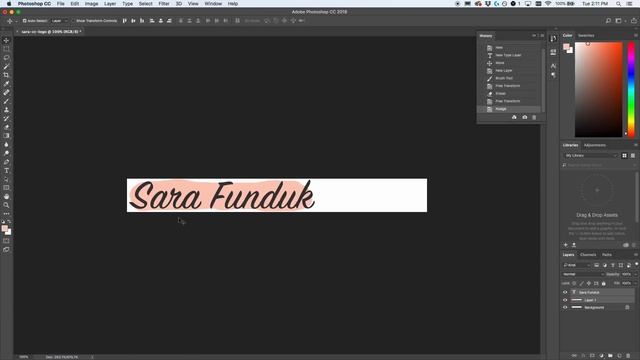This screenshot has height=360, width=640.
Task: Add content with Libraries plus icon
Action: tap(566, 245)
